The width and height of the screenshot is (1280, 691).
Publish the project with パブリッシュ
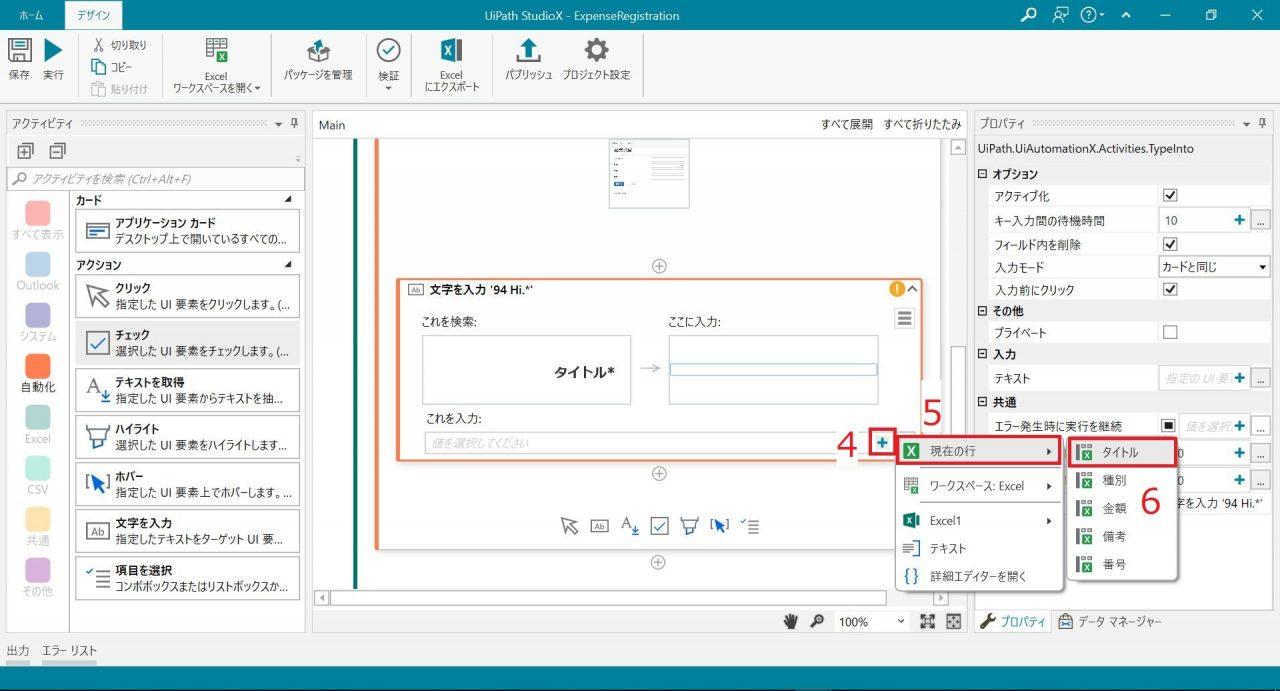click(529, 59)
